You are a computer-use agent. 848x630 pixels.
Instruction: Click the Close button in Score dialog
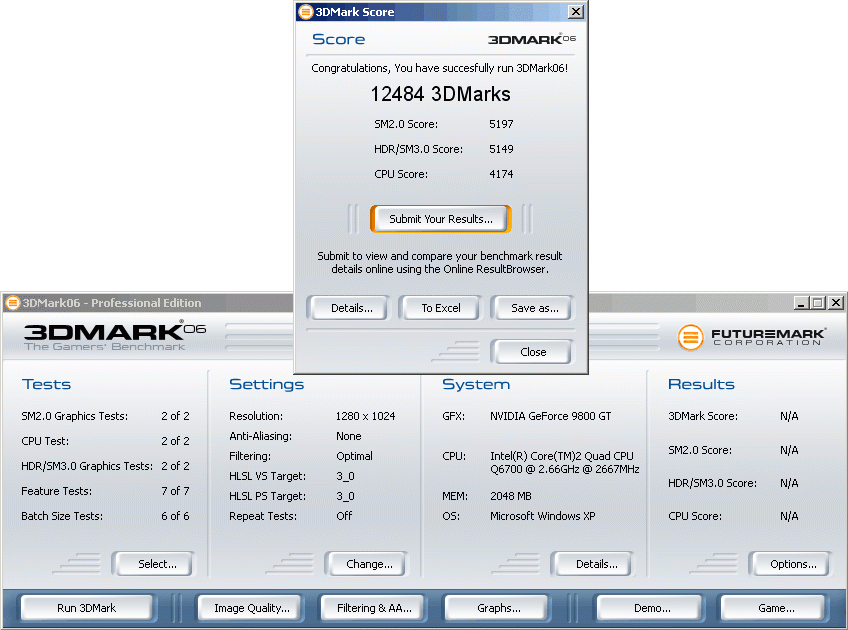533,352
